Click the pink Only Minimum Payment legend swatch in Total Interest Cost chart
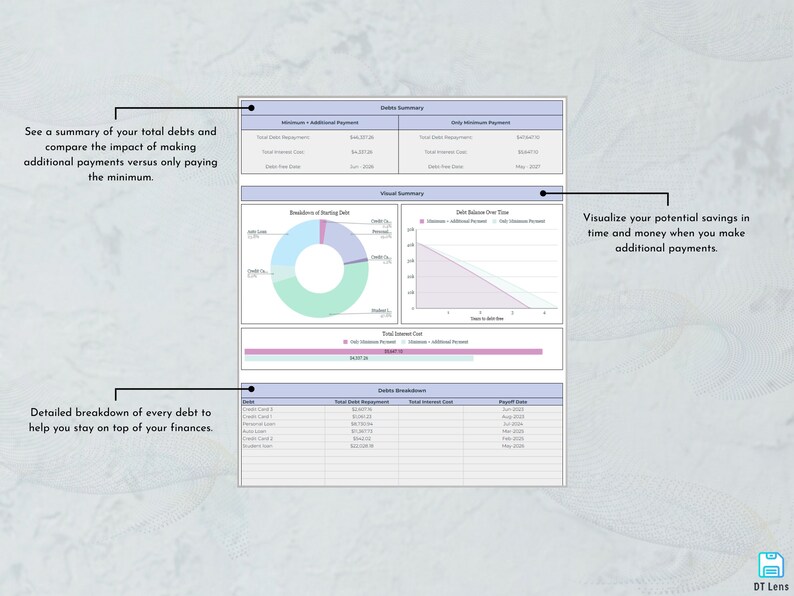The image size is (794, 596). pyautogui.click(x=345, y=342)
